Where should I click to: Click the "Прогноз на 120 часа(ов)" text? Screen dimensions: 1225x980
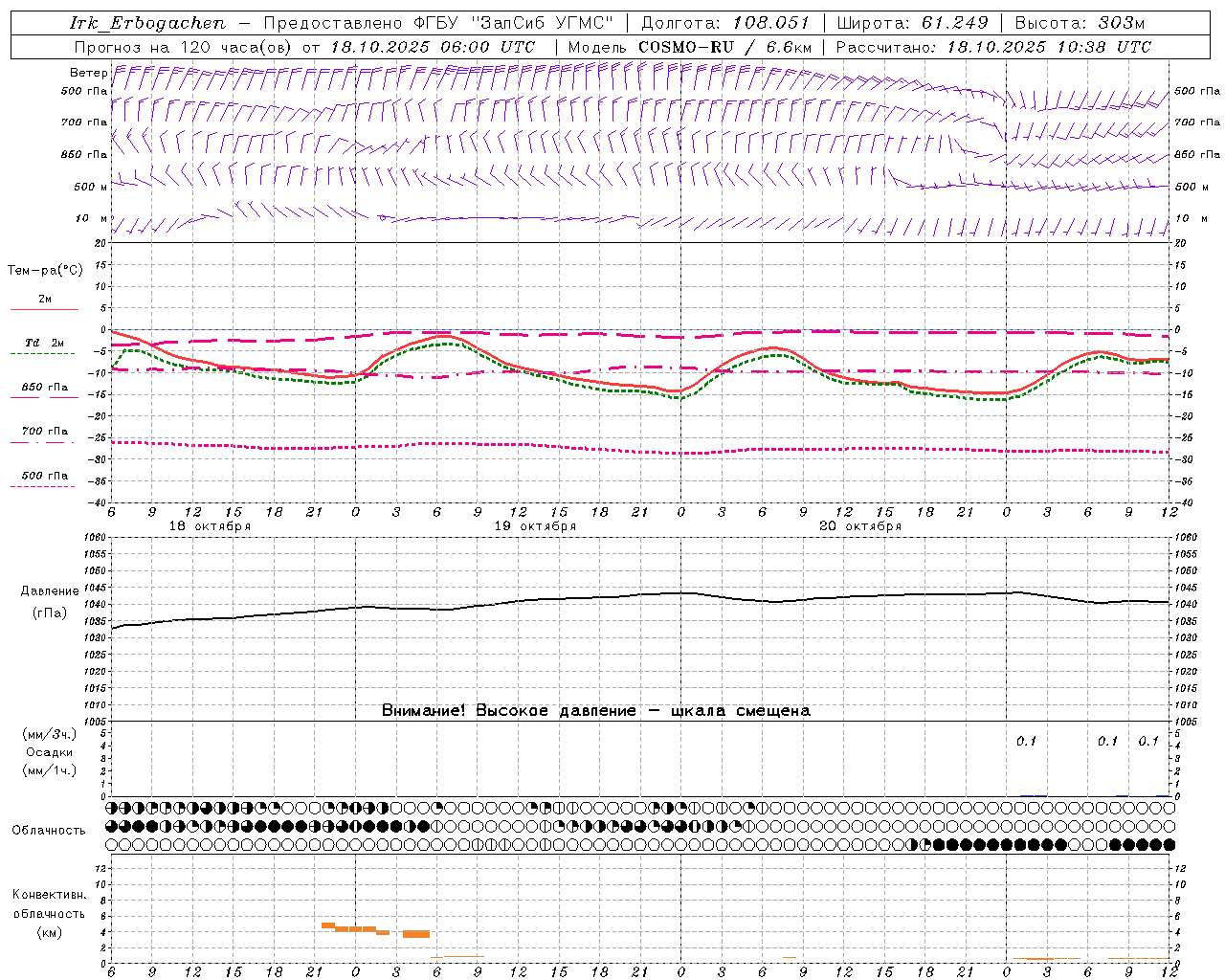pos(184,47)
